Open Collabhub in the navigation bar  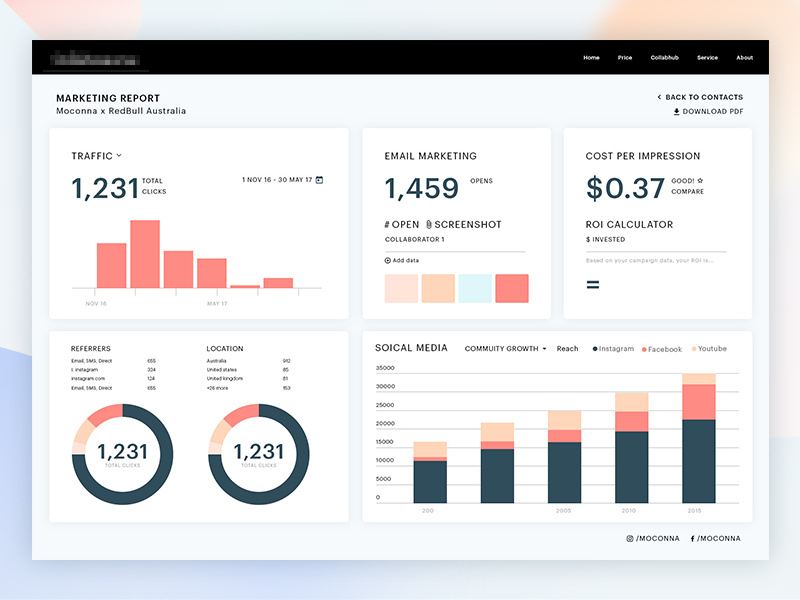click(664, 58)
